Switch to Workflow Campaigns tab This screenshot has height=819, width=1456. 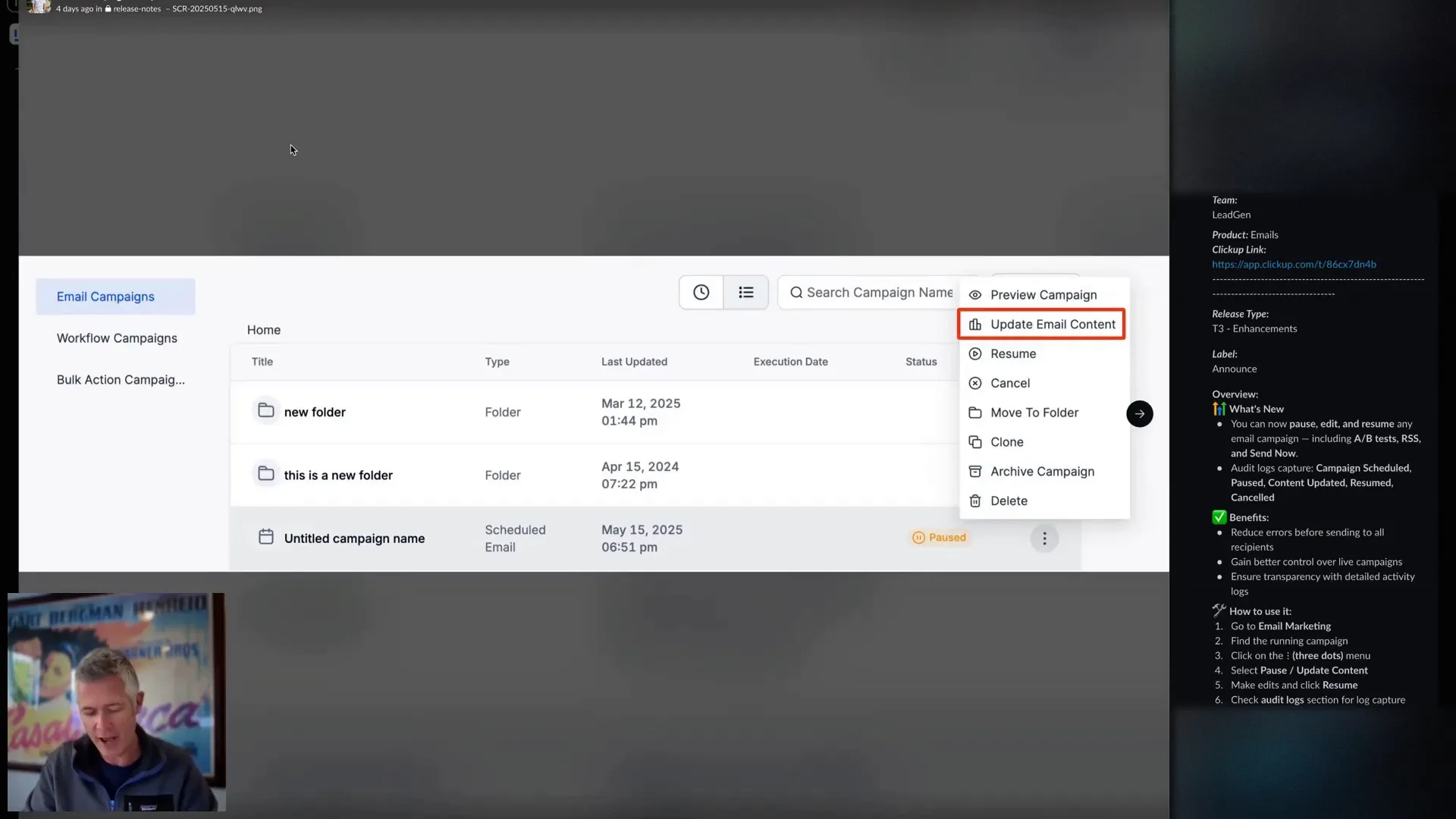[117, 338]
